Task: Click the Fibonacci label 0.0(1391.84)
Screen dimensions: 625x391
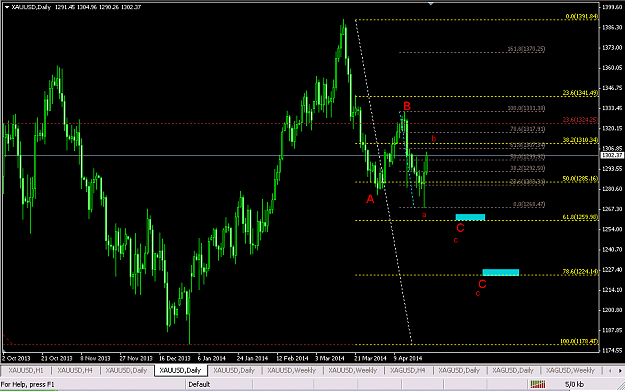Action: 582,16
